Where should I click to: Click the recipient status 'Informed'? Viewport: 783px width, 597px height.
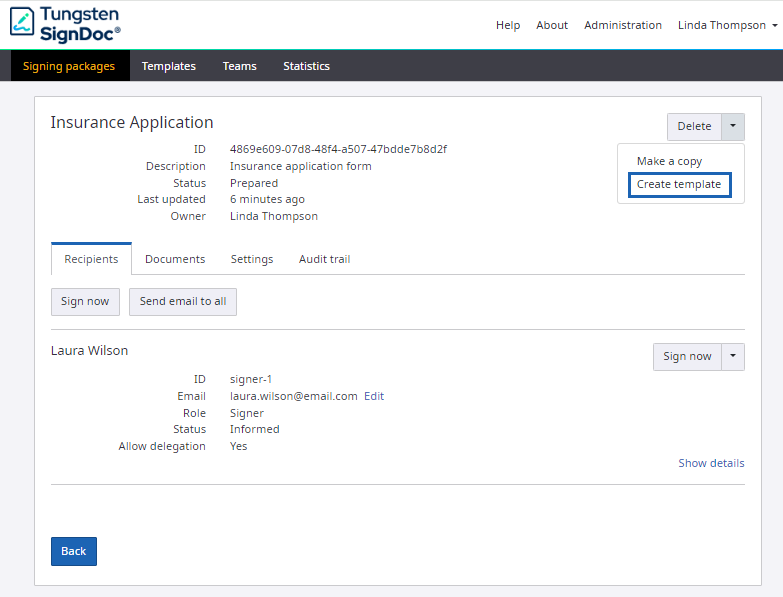tap(255, 429)
